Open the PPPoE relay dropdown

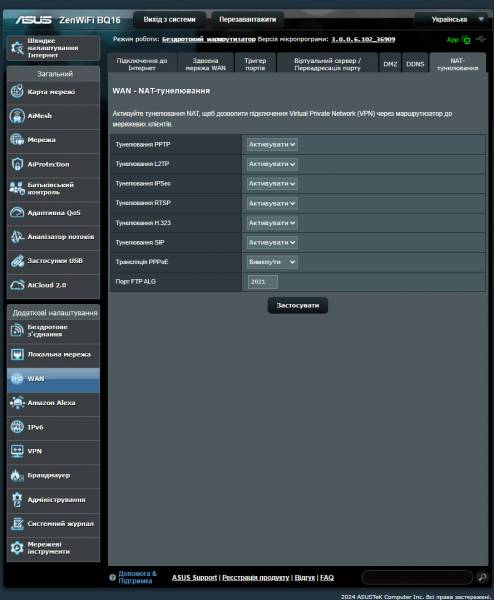coord(272,262)
